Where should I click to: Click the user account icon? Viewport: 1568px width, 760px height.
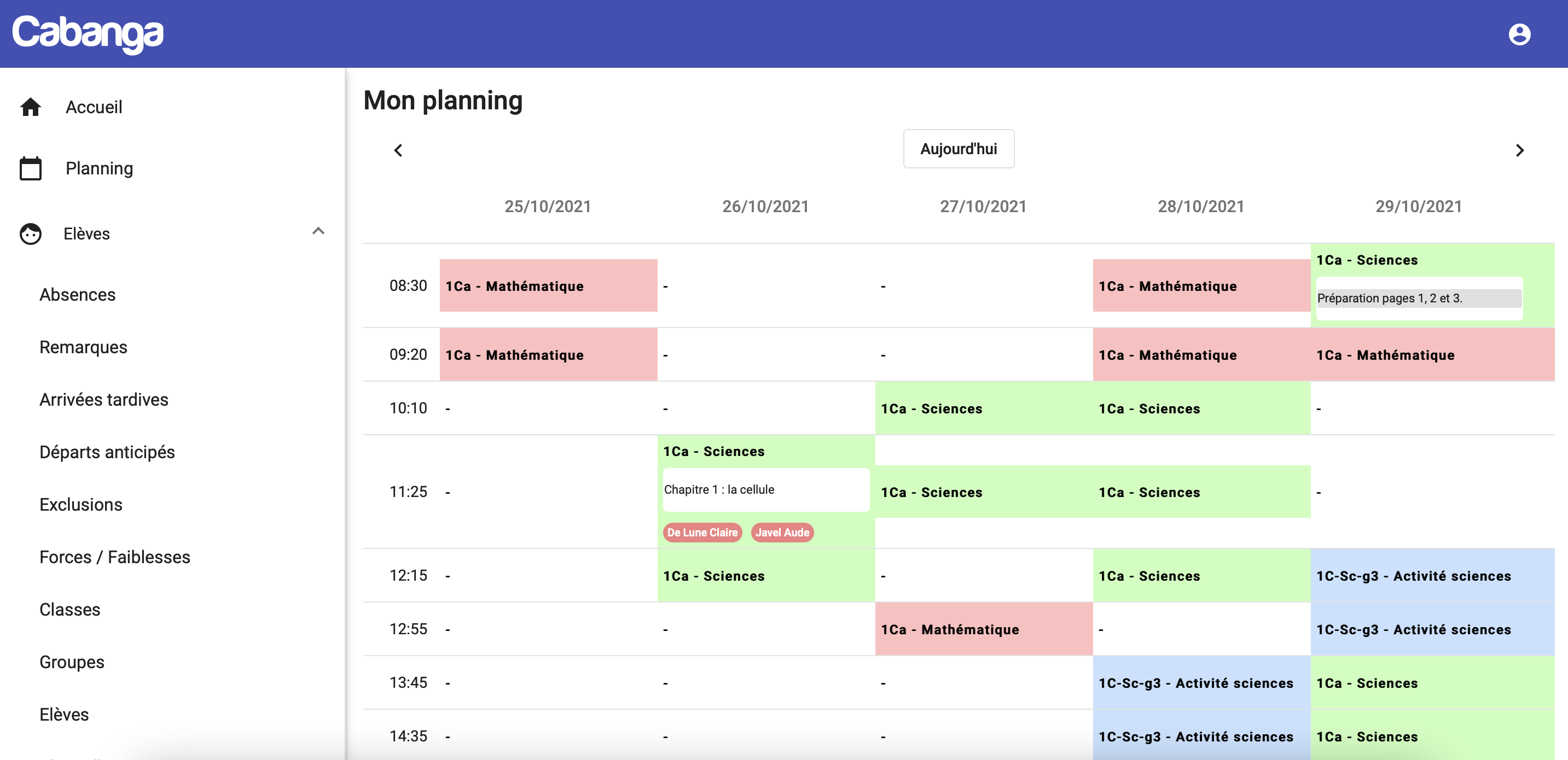click(1519, 34)
